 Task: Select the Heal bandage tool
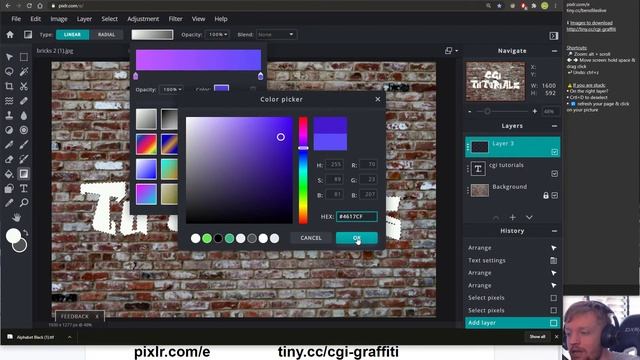pos(24,101)
